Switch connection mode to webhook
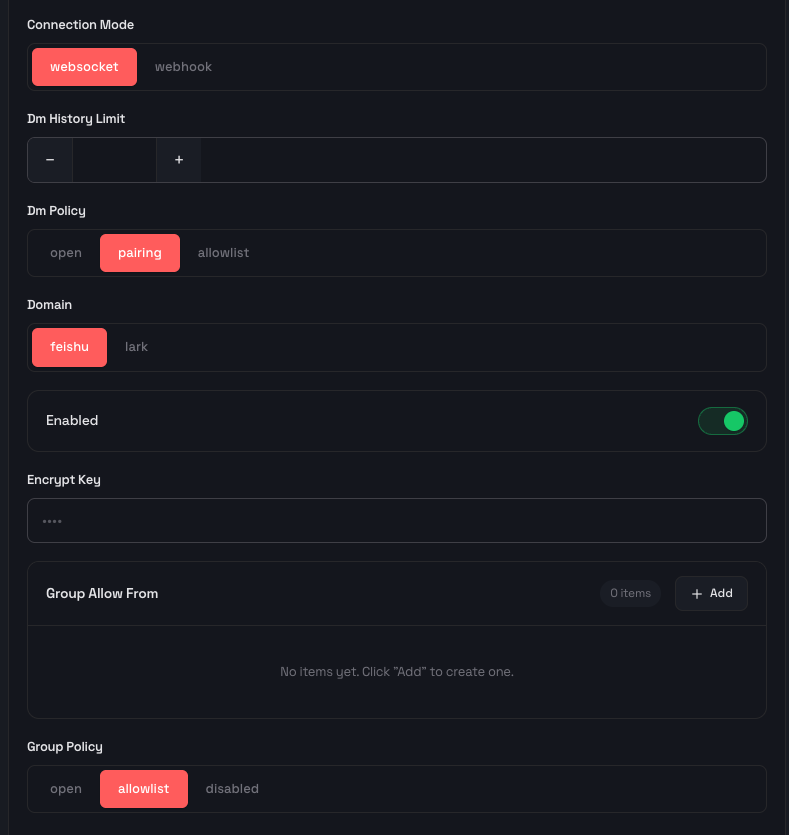The height and width of the screenshot is (835, 789). coord(183,67)
